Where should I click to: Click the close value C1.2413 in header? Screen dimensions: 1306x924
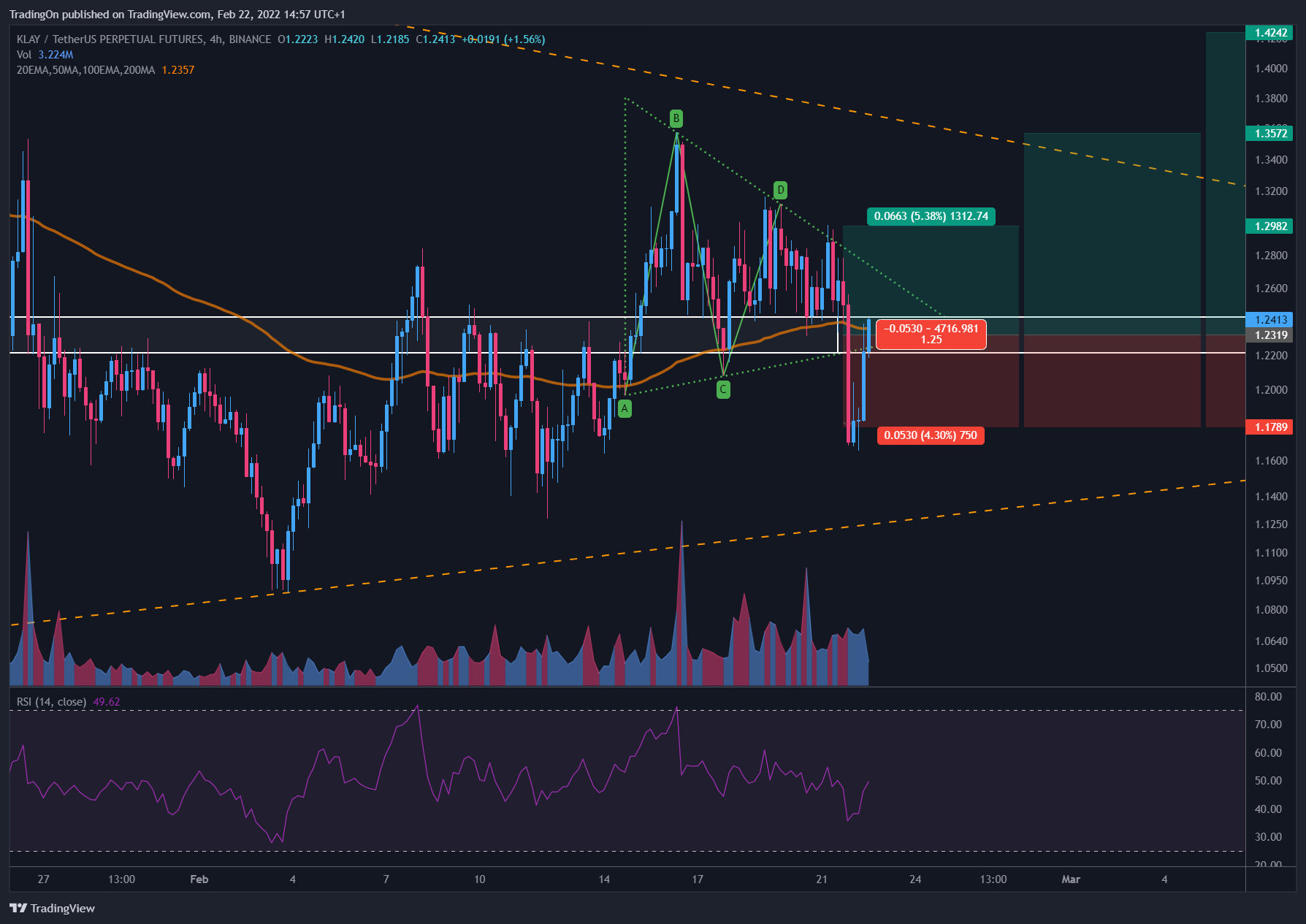(x=435, y=39)
